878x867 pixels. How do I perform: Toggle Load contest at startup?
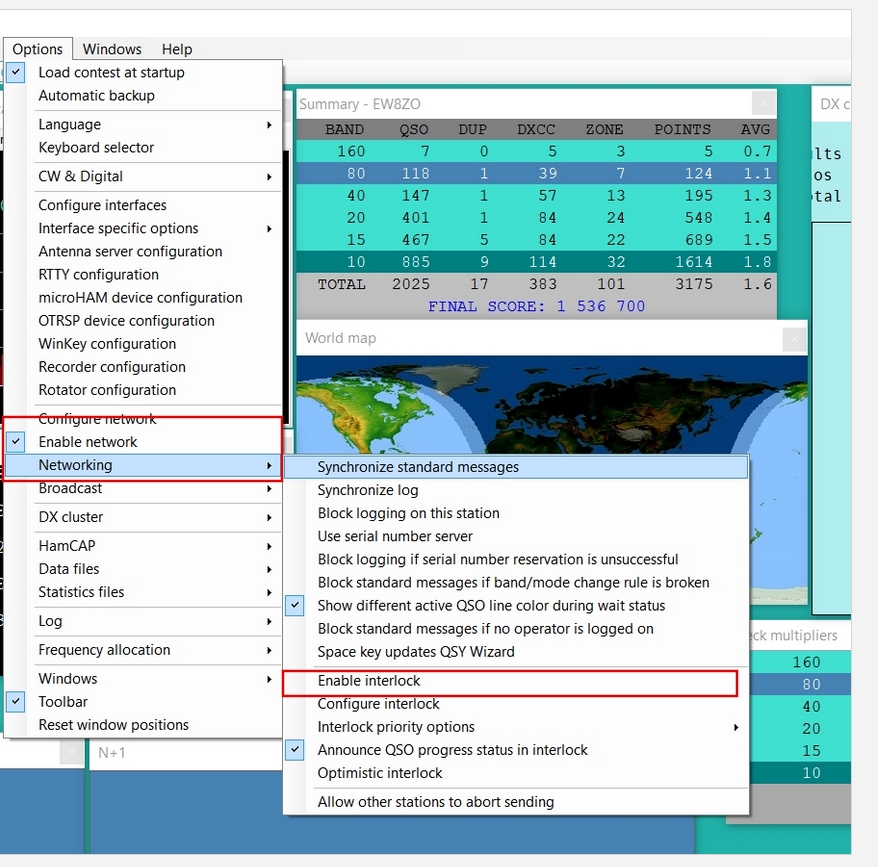coord(110,72)
